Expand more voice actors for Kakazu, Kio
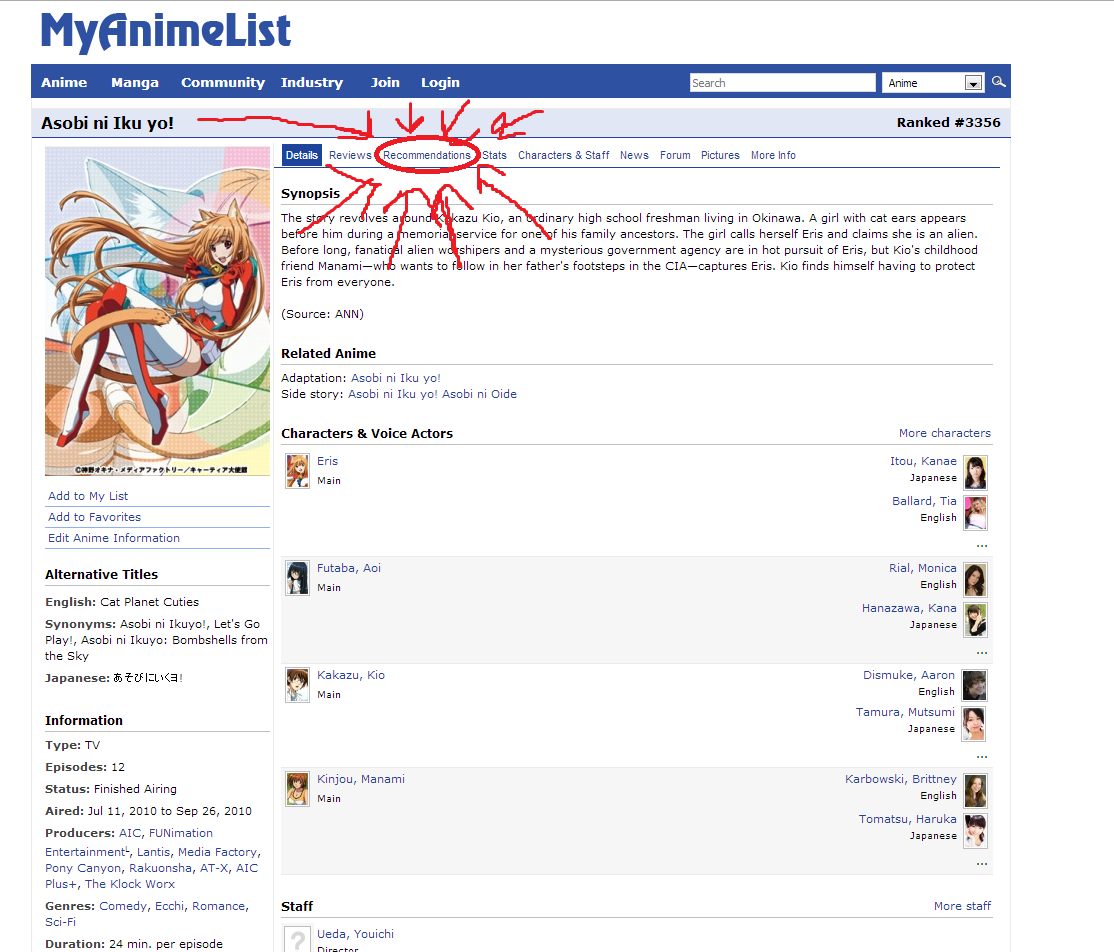1114x952 pixels. click(x=982, y=757)
